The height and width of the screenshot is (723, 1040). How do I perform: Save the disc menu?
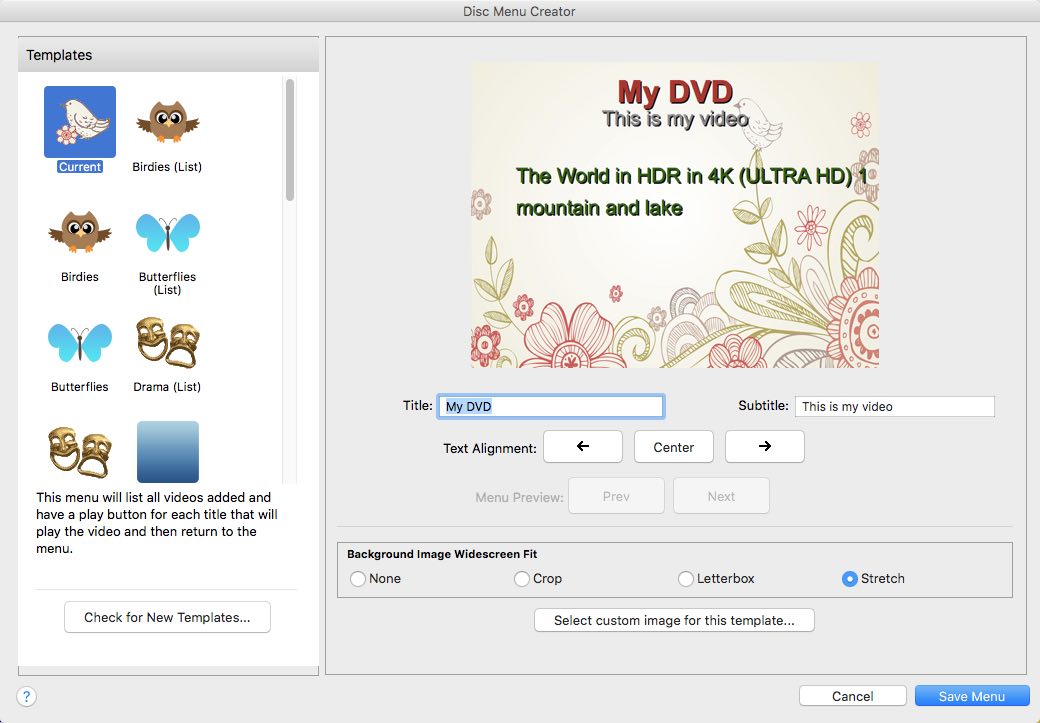click(x=971, y=695)
